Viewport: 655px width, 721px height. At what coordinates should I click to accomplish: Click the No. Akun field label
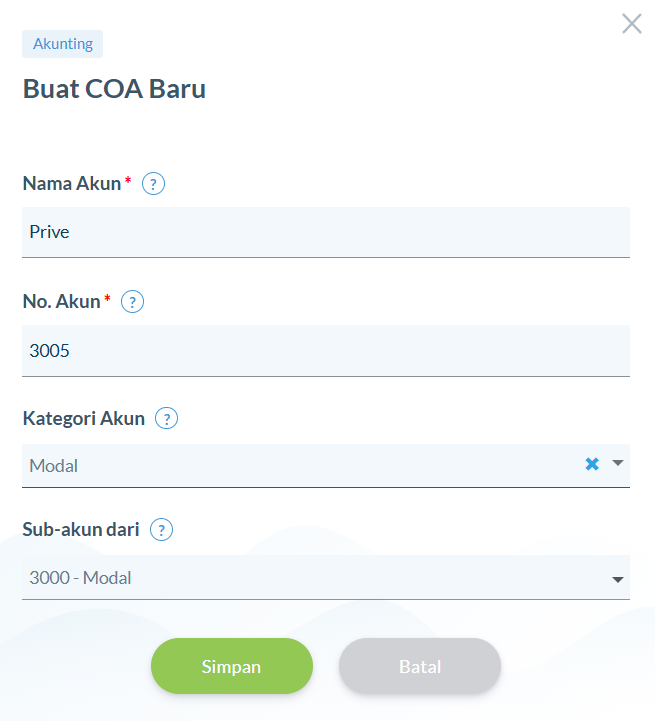[62, 302]
